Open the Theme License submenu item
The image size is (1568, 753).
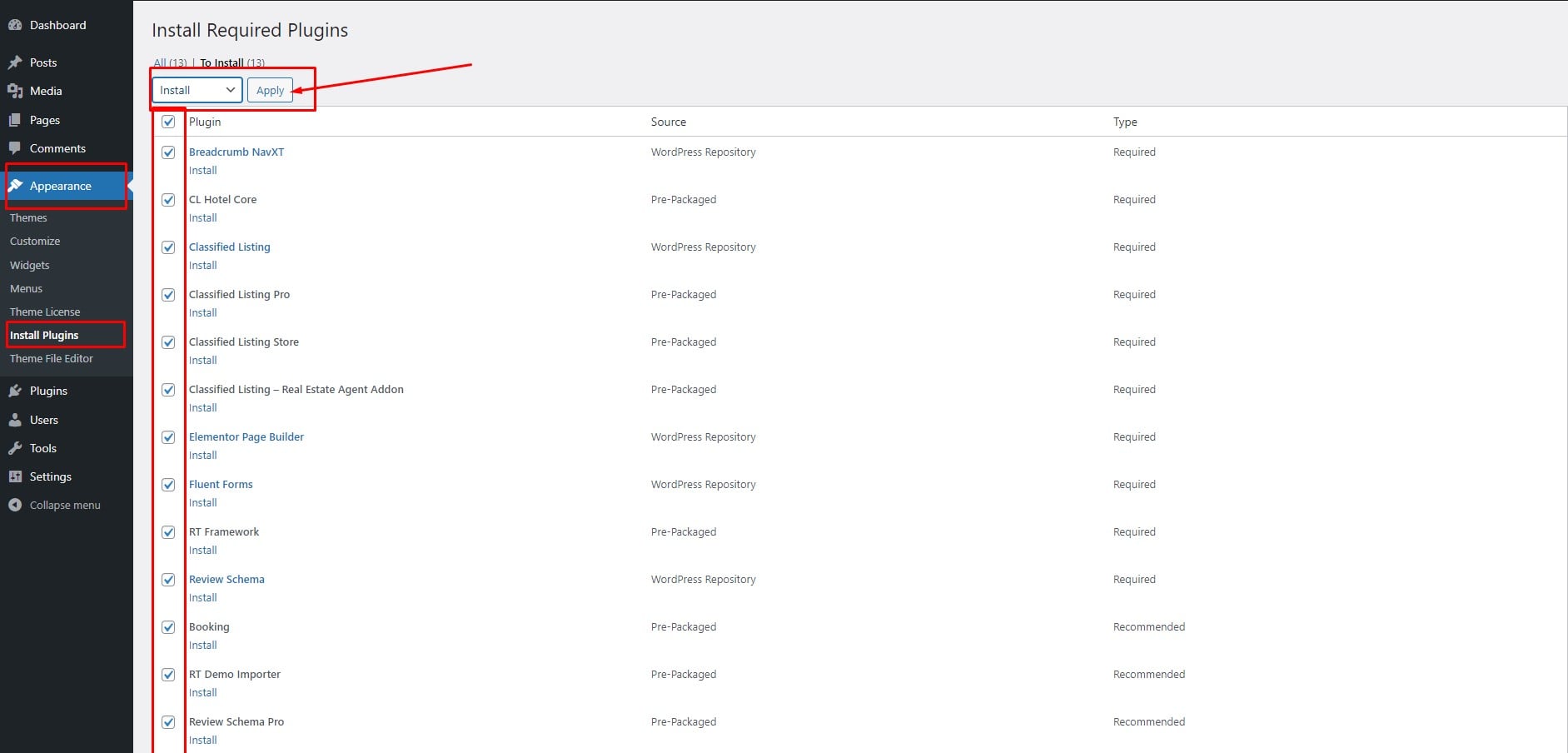45,312
